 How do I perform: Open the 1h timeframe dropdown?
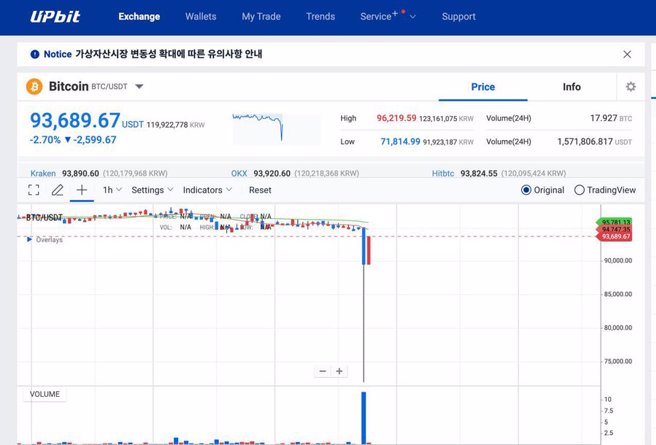tap(112, 190)
